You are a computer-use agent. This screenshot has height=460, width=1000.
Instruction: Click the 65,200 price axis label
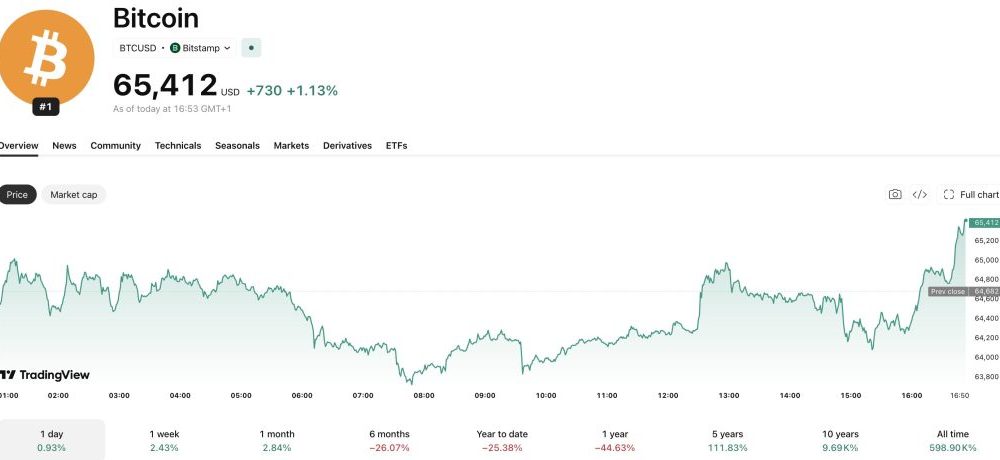[x=986, y=241]
